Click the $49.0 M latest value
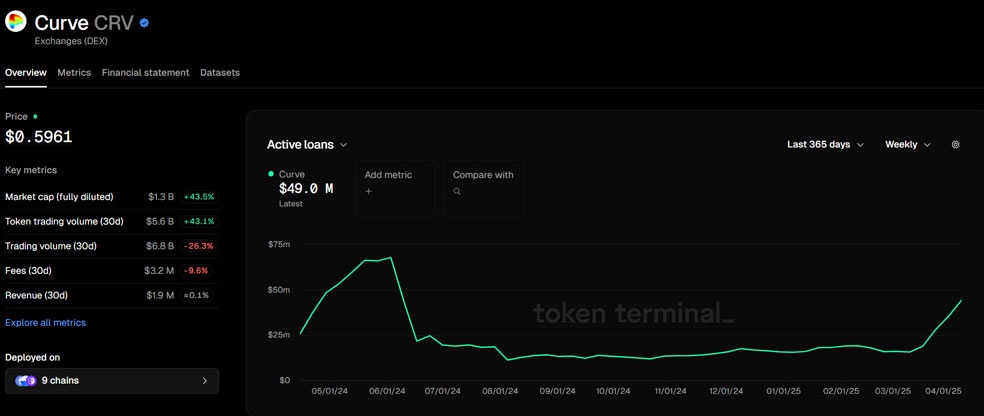 pyautogui.click(x=306, y=188)
